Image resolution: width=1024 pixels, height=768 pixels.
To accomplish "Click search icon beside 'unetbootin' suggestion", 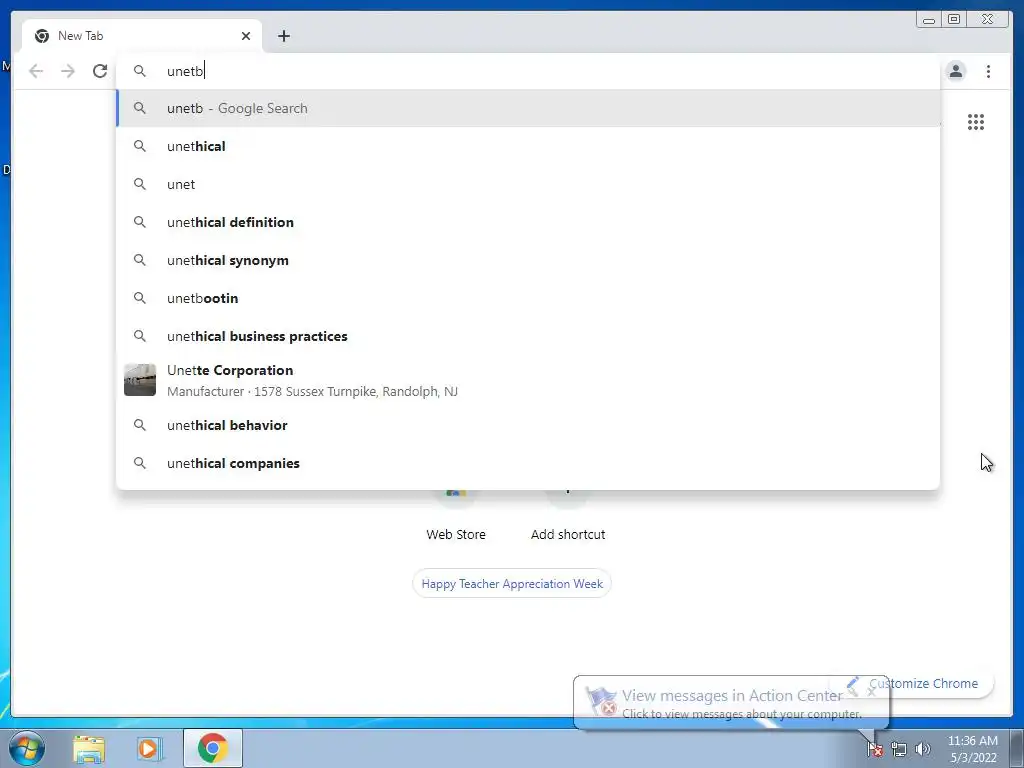I will [140, 298].
